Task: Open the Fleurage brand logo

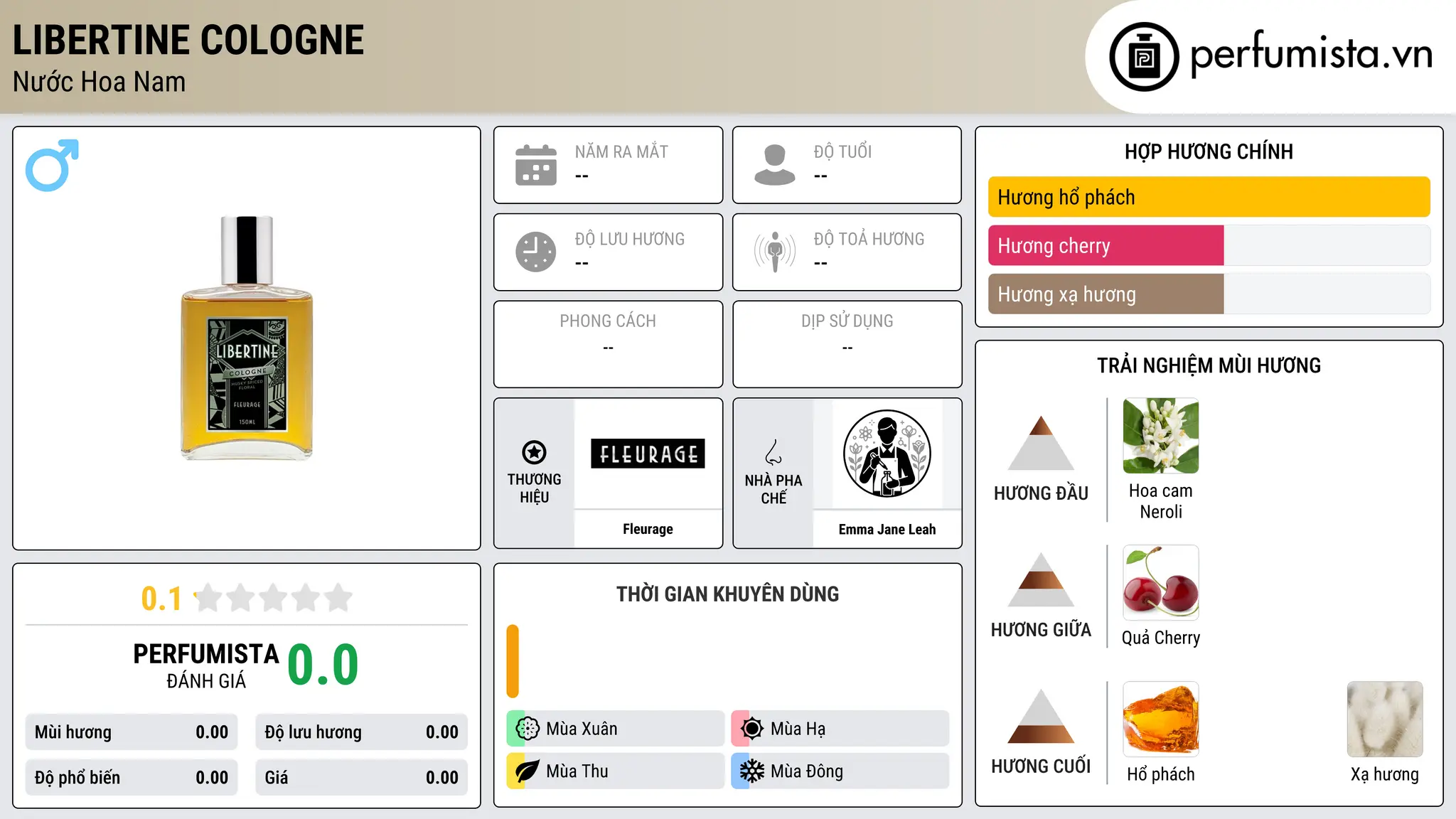Action: pos(648,454)
